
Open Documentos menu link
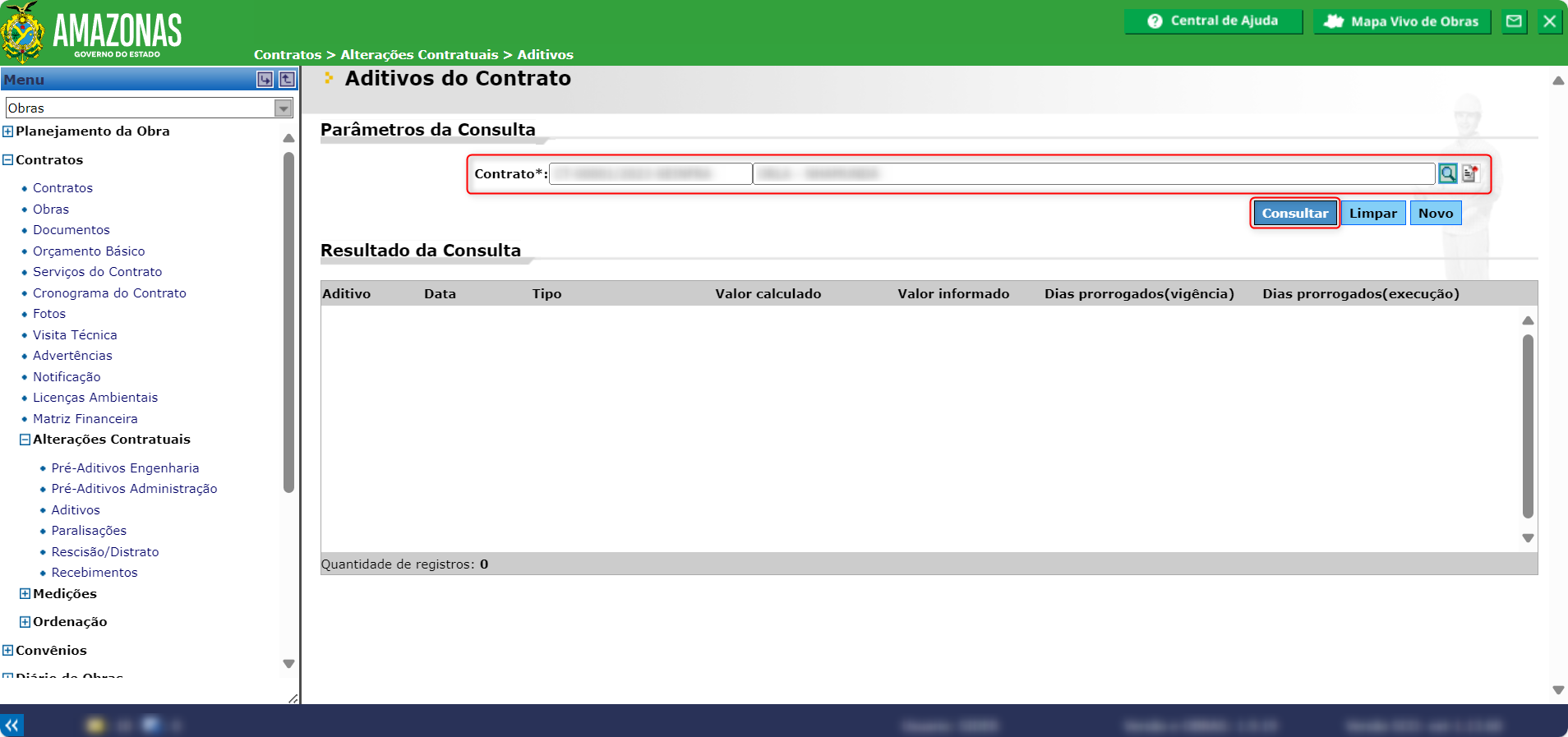[71, 230]
